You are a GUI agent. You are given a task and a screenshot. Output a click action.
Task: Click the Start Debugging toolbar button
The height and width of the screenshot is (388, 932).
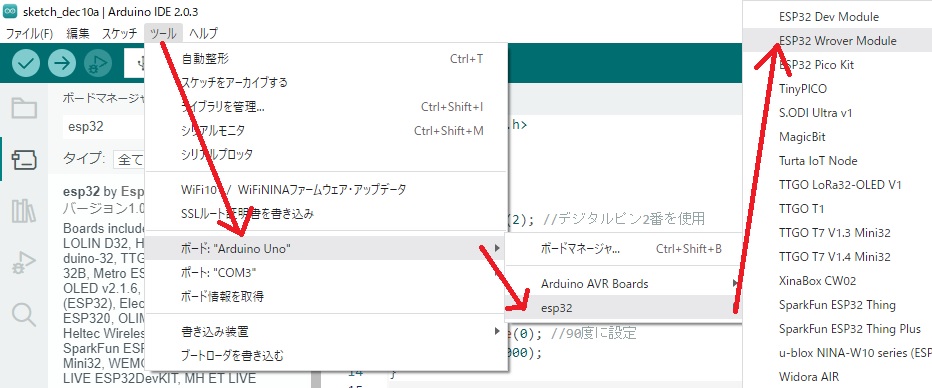[98, 63]
